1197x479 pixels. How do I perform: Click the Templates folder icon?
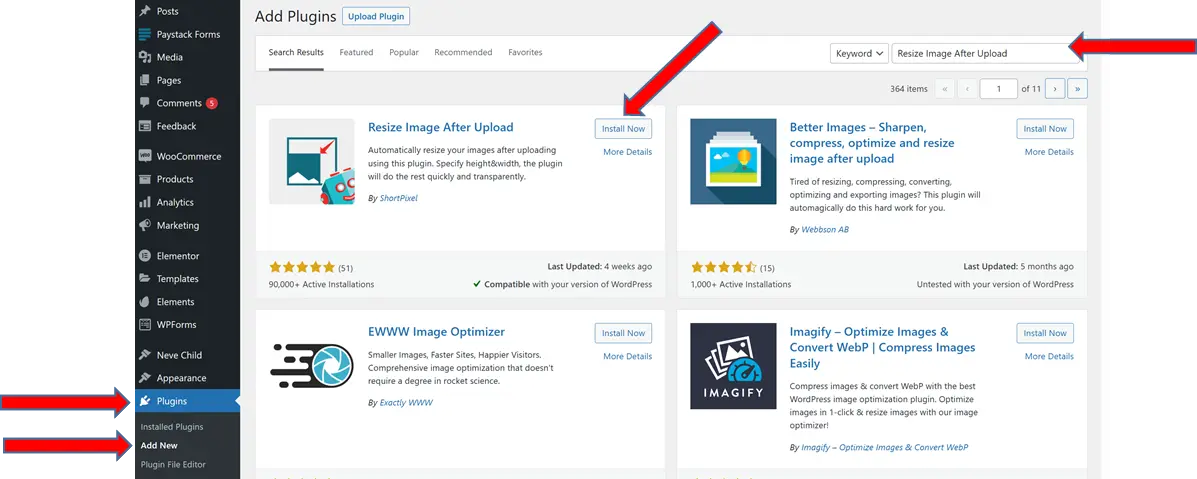tap(144, 279)
